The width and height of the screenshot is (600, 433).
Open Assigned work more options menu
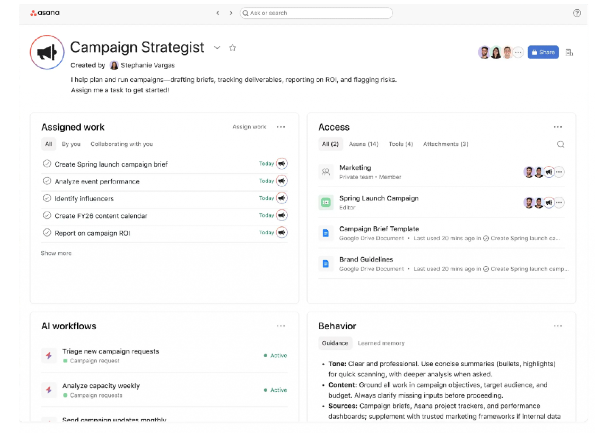point(281,127)
